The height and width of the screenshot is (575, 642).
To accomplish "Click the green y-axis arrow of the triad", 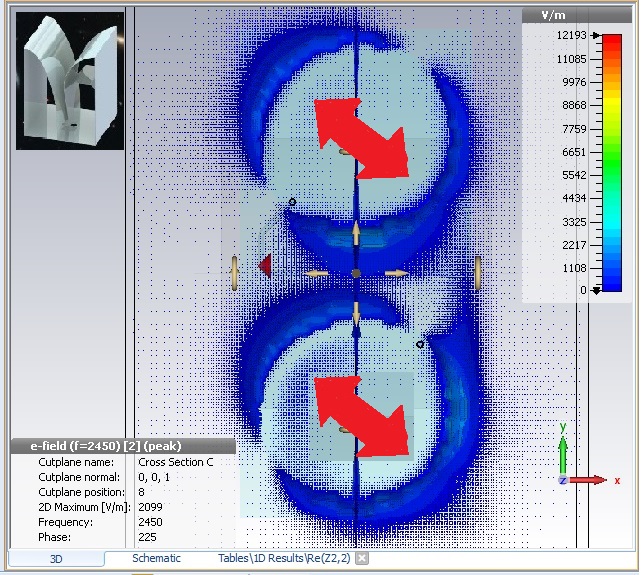I will click(x=563, y=455).
